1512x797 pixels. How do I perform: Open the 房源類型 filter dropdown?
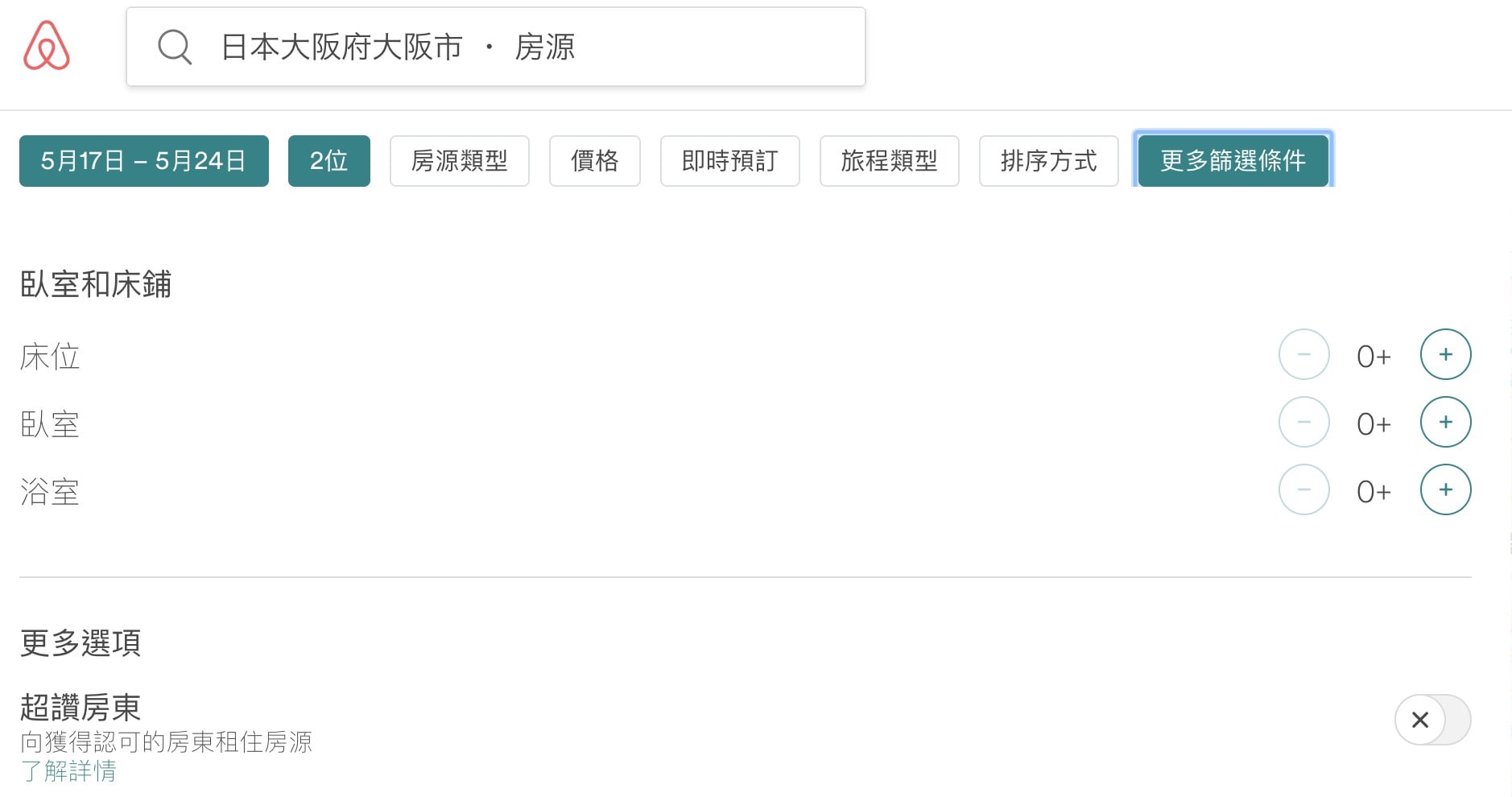[x=460, y=161]
